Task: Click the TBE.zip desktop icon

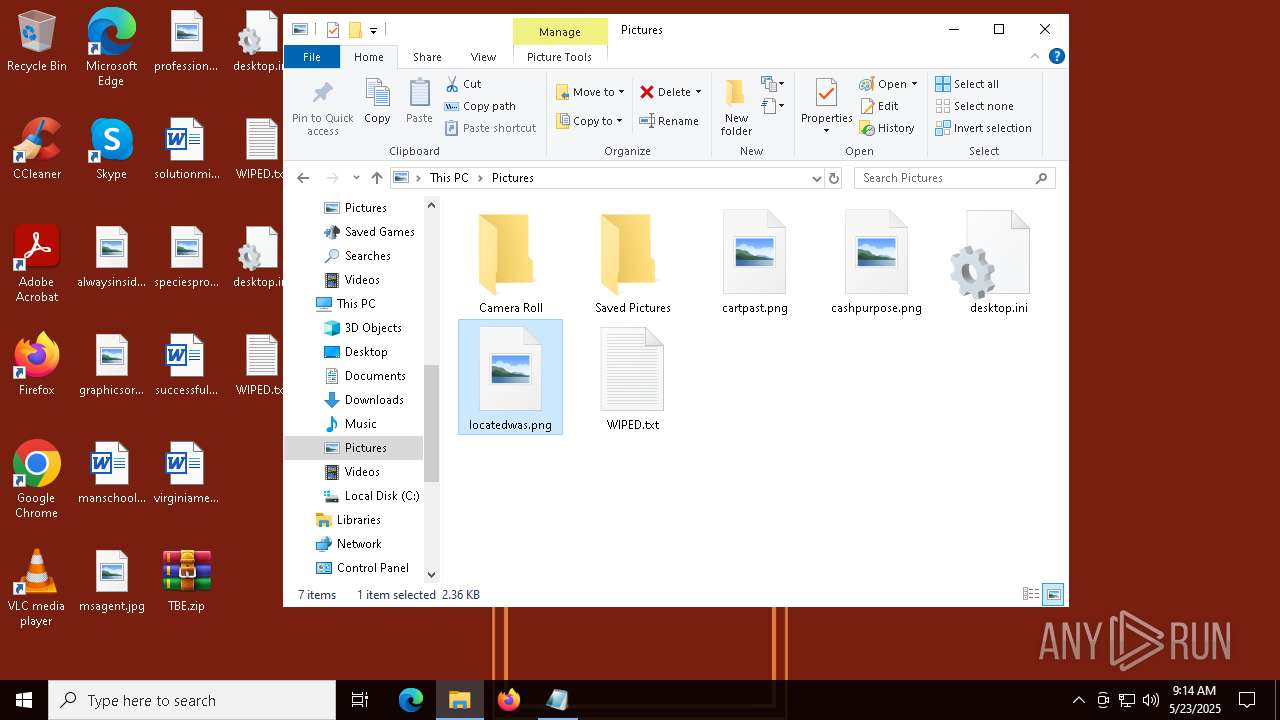Action: (186, 581)
